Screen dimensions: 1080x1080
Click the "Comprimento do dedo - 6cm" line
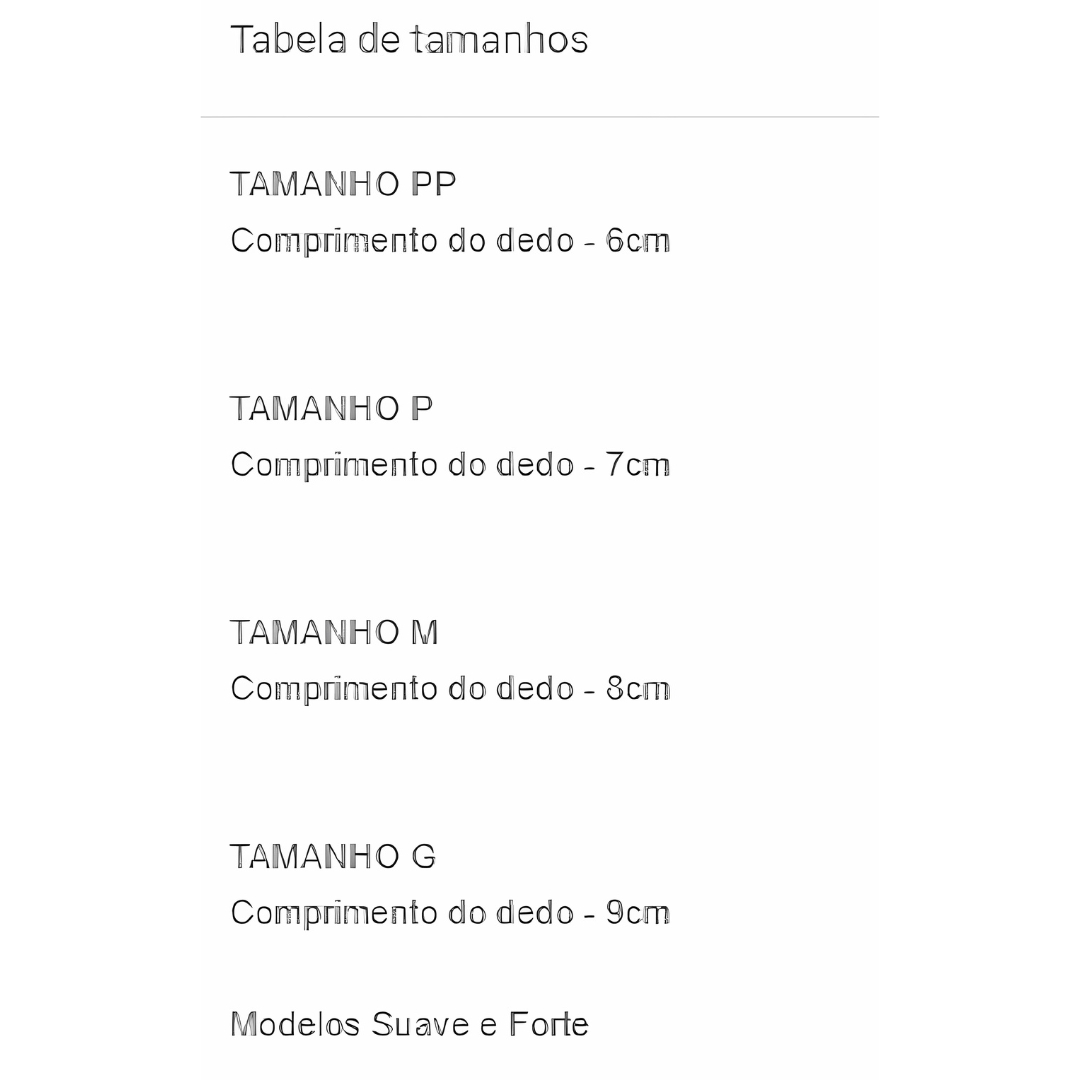pyautogui.click(x=449, y=241)
